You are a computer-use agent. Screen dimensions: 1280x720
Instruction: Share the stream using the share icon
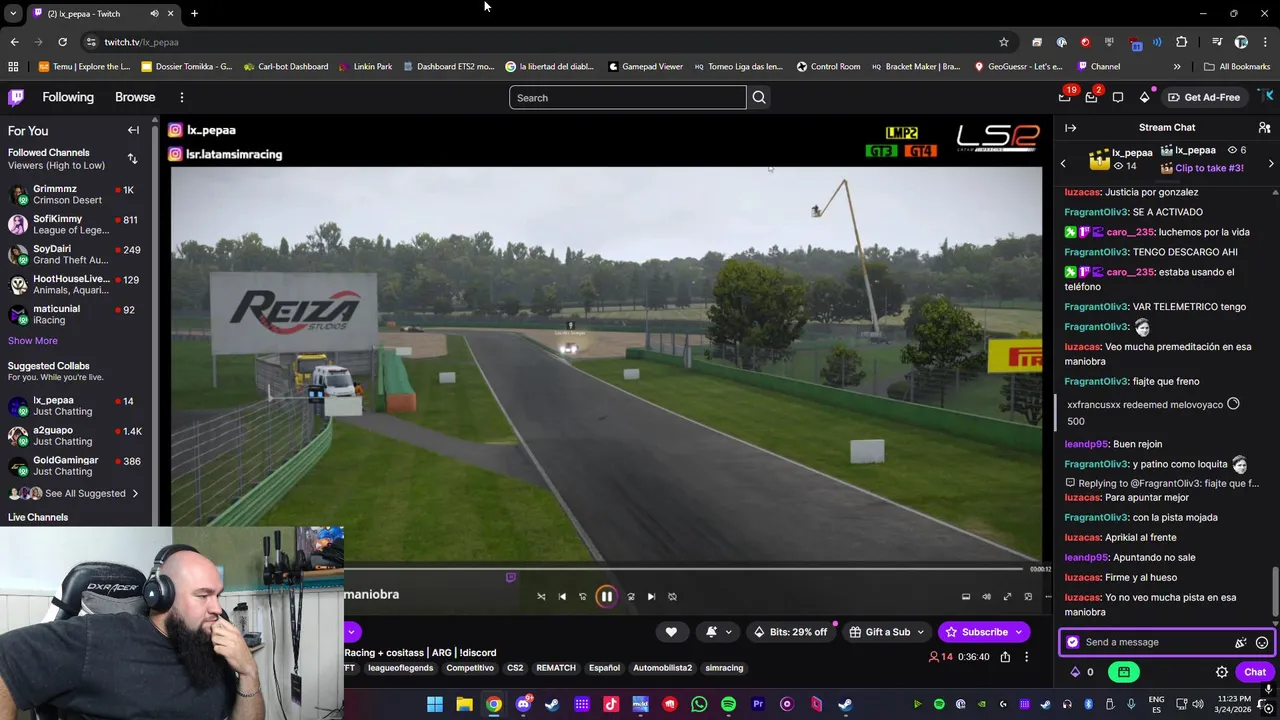(1005, 657)
